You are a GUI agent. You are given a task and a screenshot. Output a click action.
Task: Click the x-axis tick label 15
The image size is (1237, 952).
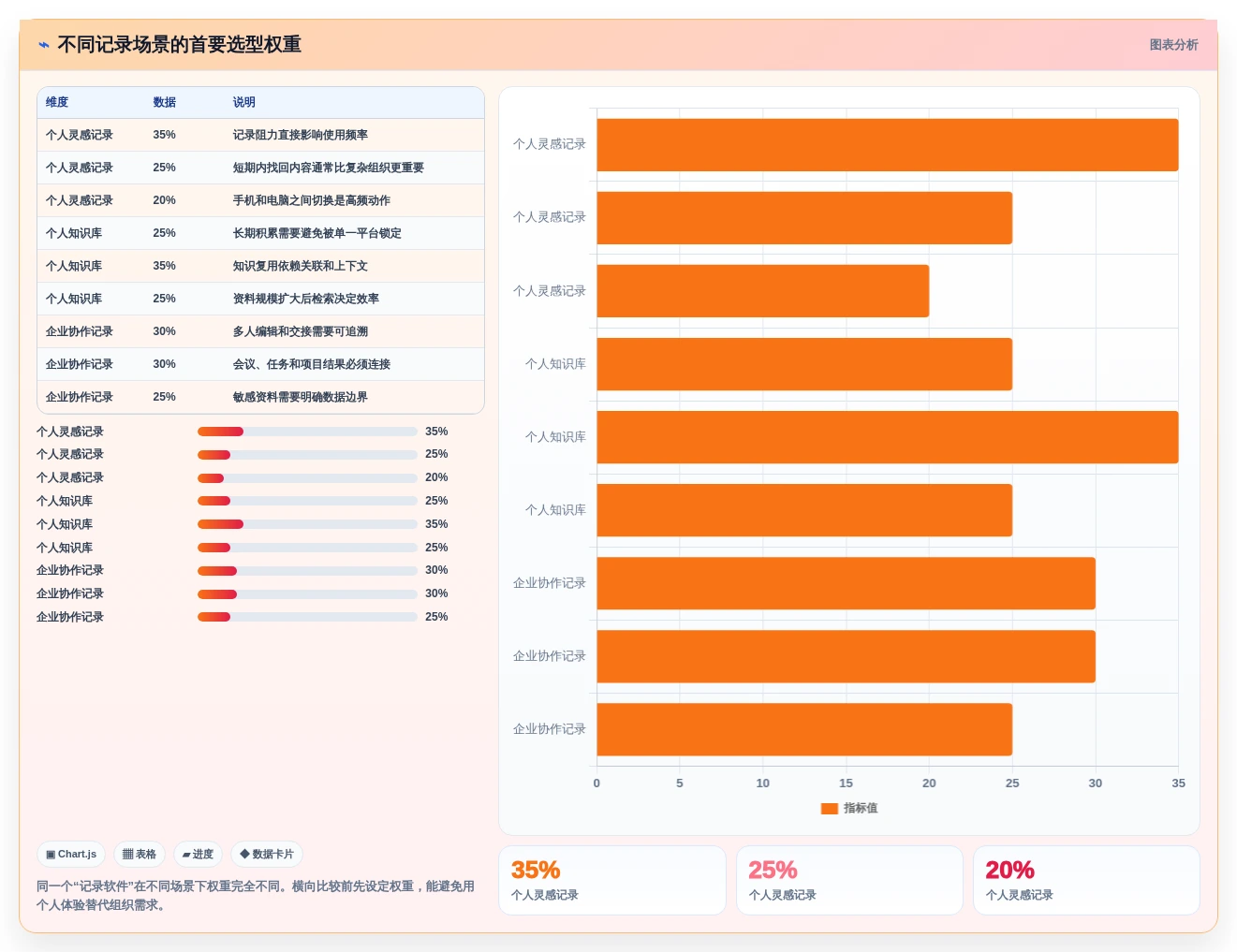(x=846, y=784)
